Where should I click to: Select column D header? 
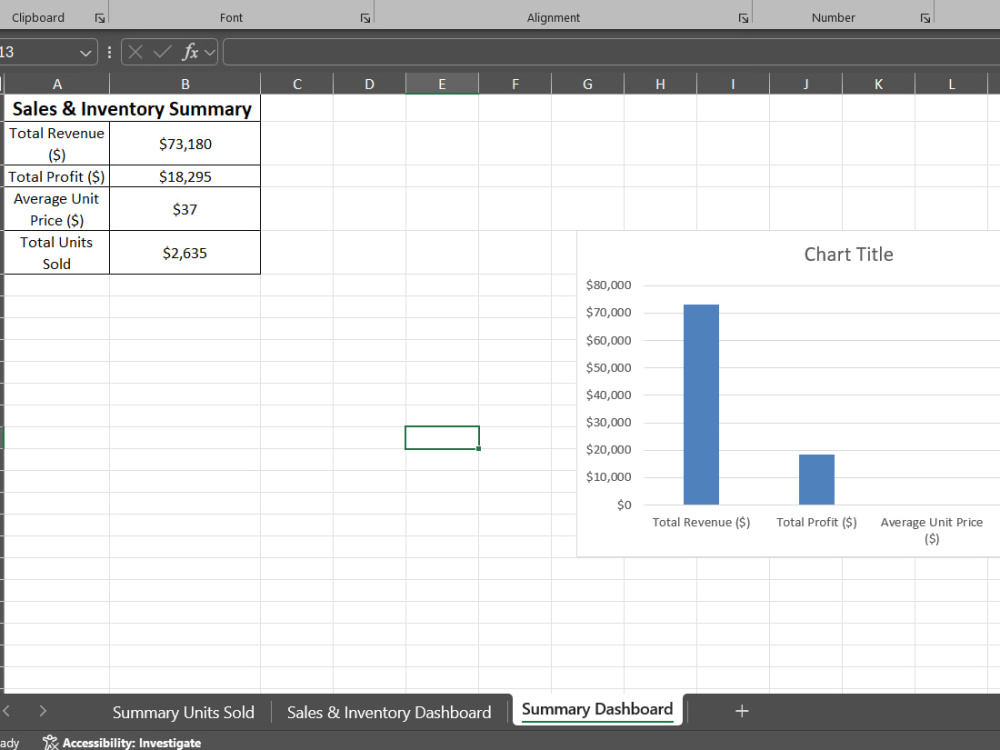point(369,84)
